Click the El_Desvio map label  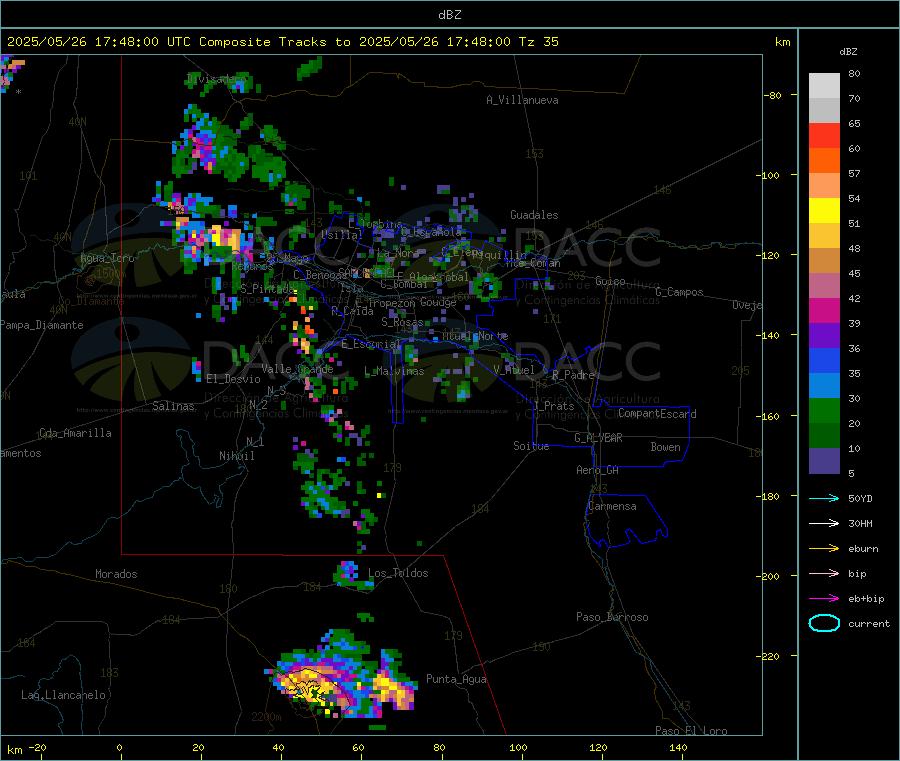pos(234,379)
